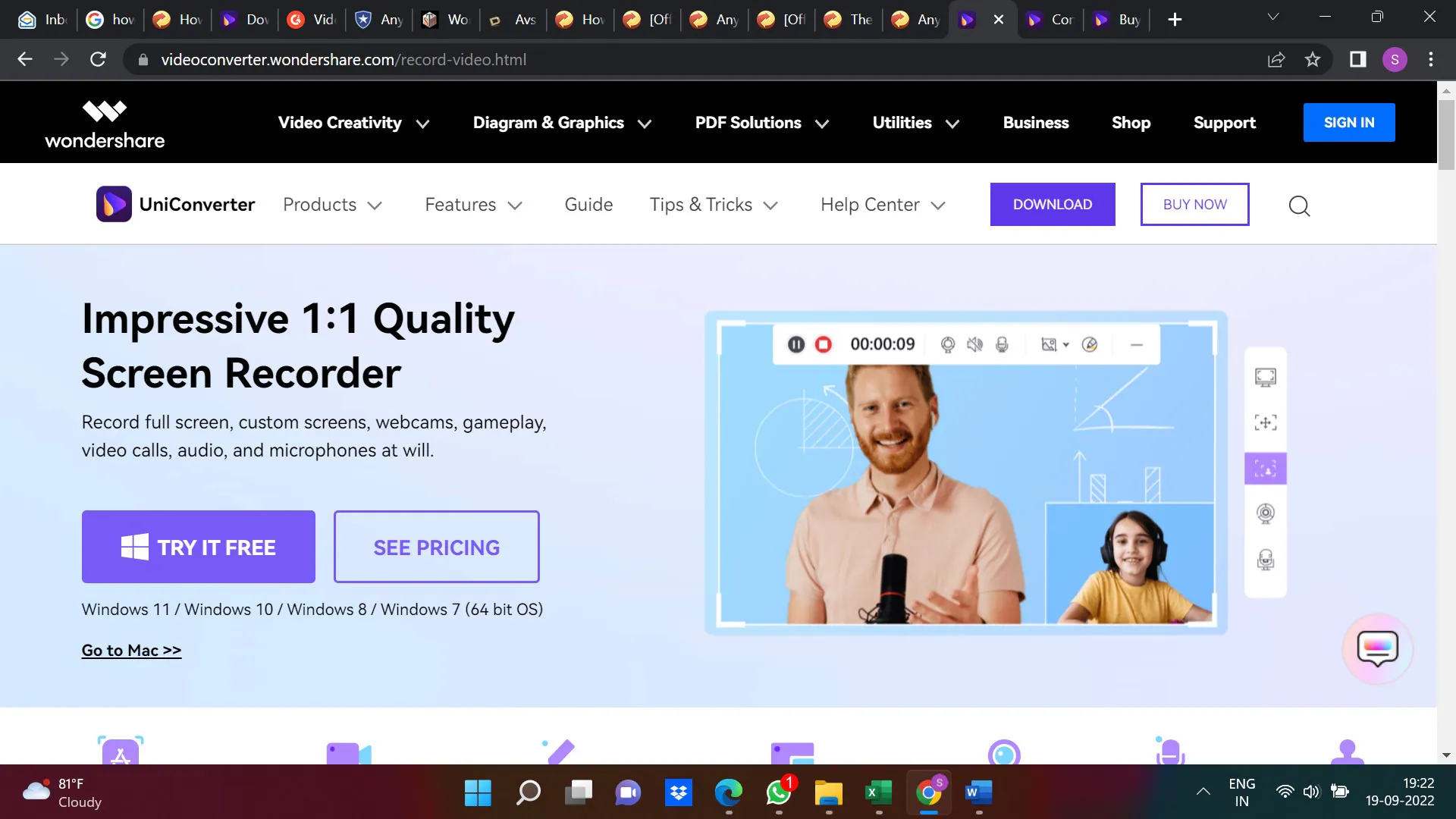The height and width of the screenshot is (819, 1456).
Task: Click the Support menu item
Action: [x=1225, y=122]
